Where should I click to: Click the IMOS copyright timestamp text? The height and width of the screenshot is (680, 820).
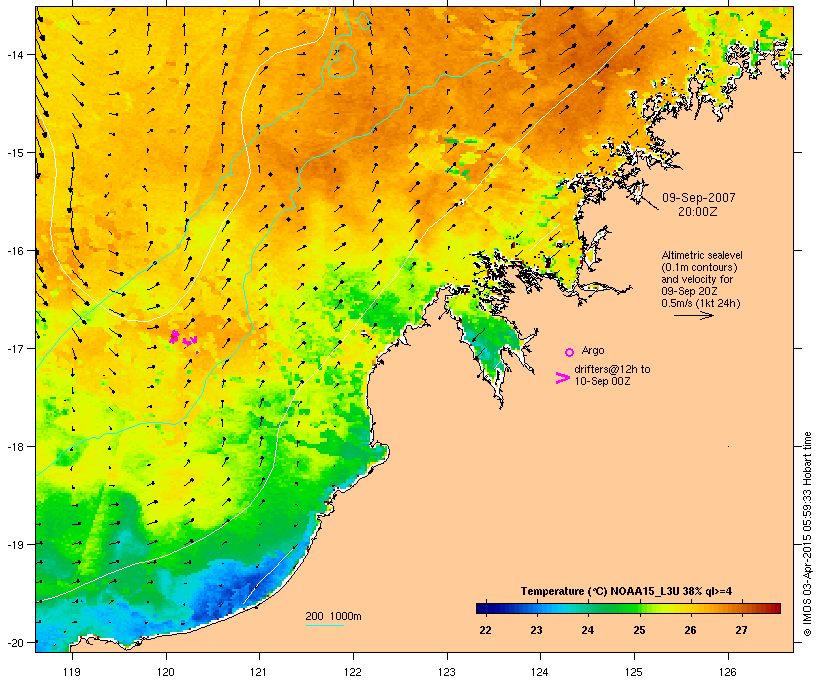(x=807, y=534)
